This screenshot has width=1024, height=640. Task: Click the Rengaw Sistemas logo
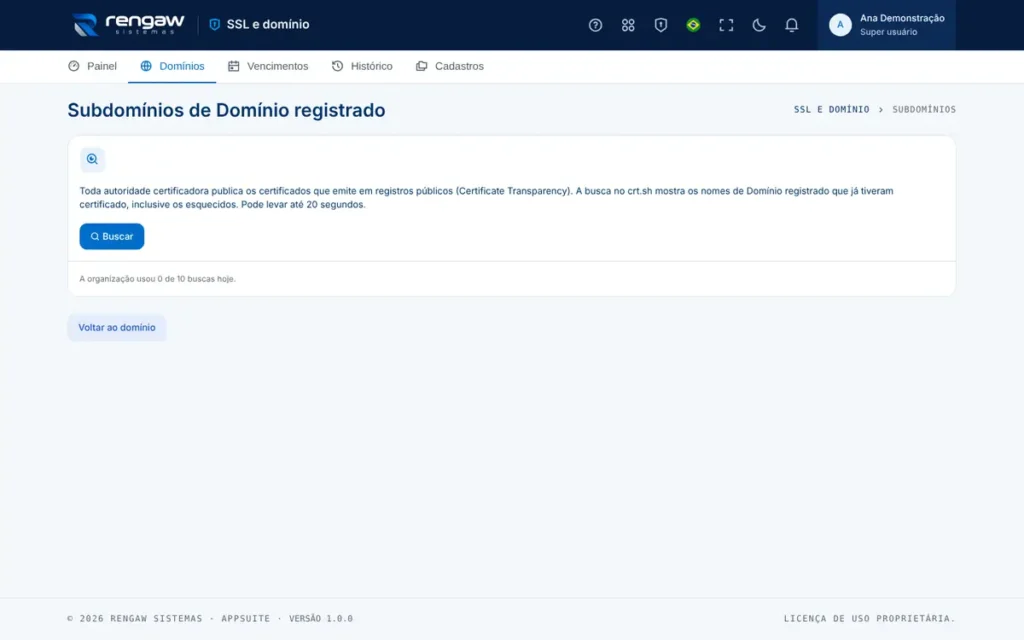pyautogui.click(x=129, y=25)
